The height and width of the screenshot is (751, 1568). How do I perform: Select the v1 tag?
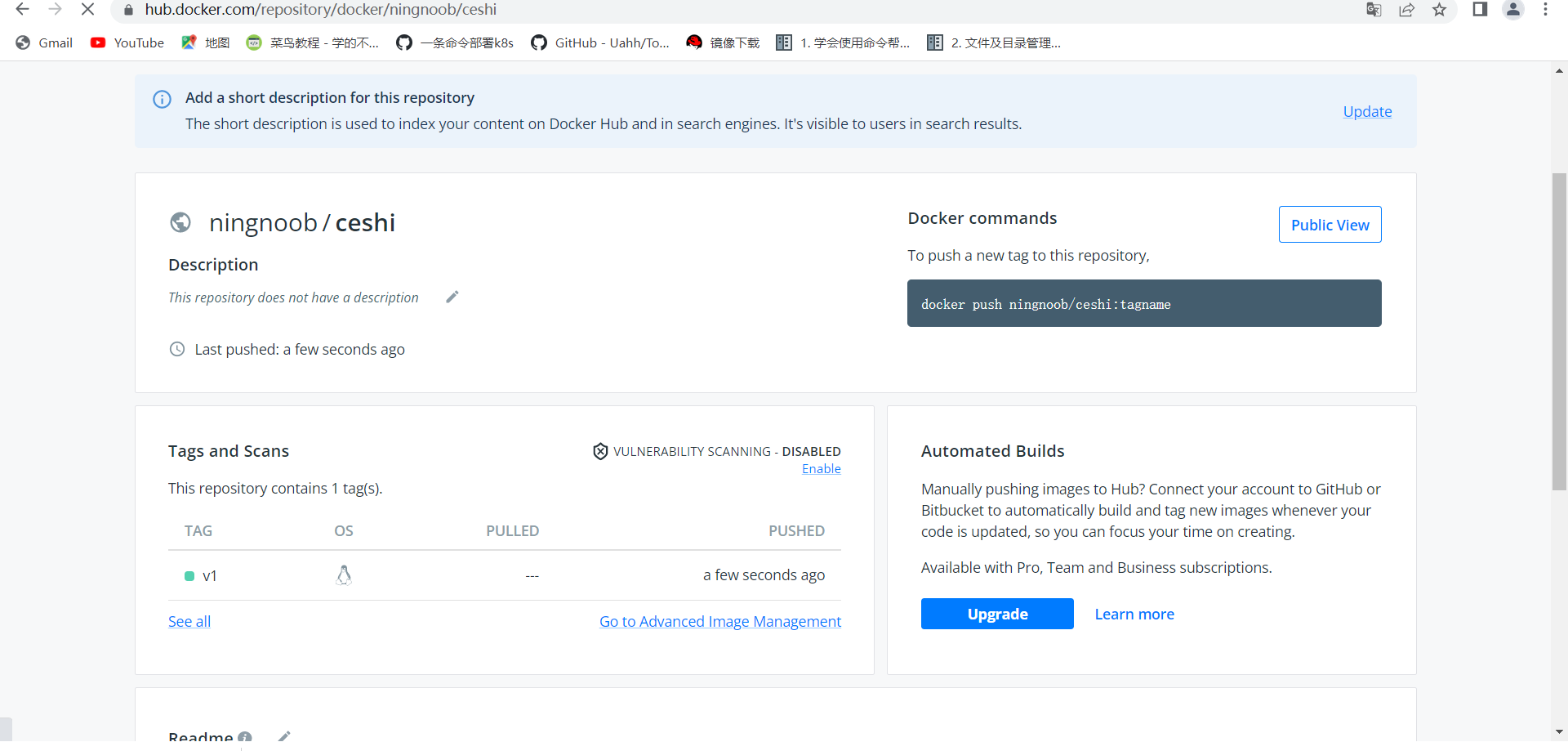click(x=210, y=576)
